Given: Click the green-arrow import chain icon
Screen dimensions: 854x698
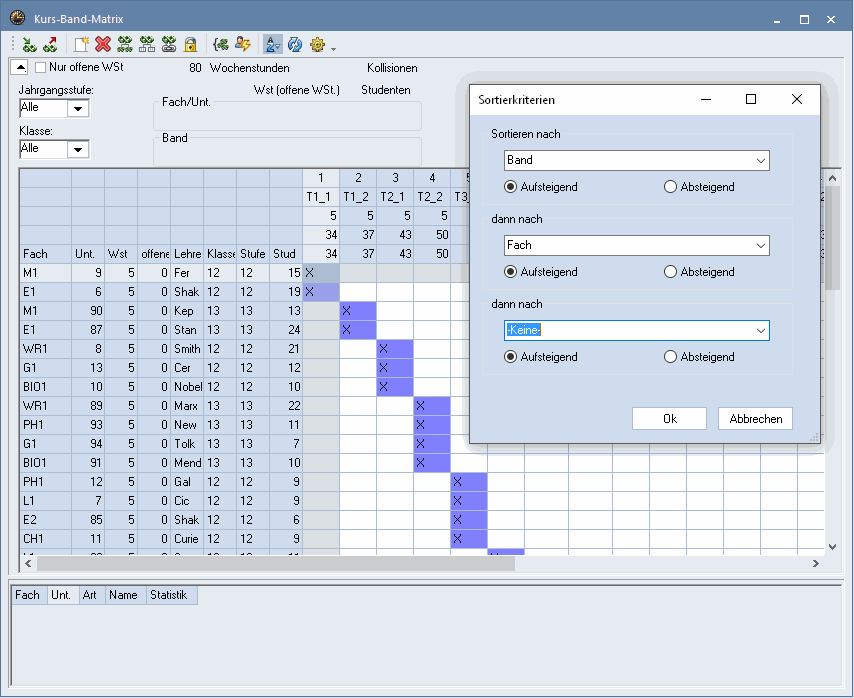Looking at the screenshot, I should 29,45.
